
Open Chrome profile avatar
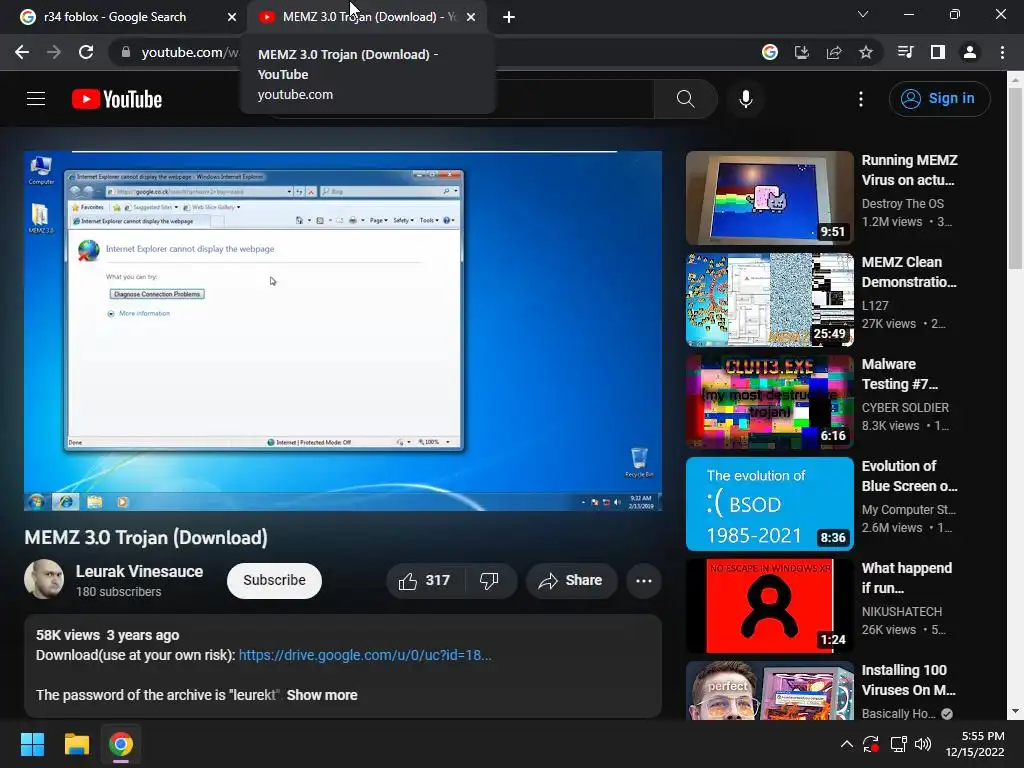(x=970, y=52)
